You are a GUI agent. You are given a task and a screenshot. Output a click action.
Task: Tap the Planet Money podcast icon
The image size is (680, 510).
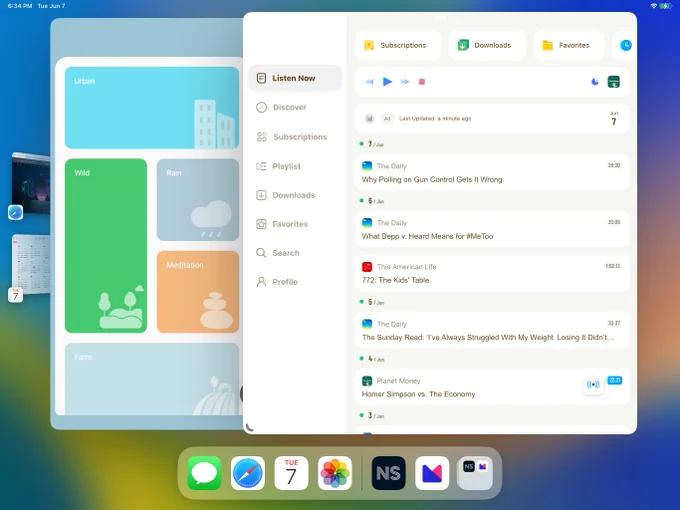click(x=367, y=381)
